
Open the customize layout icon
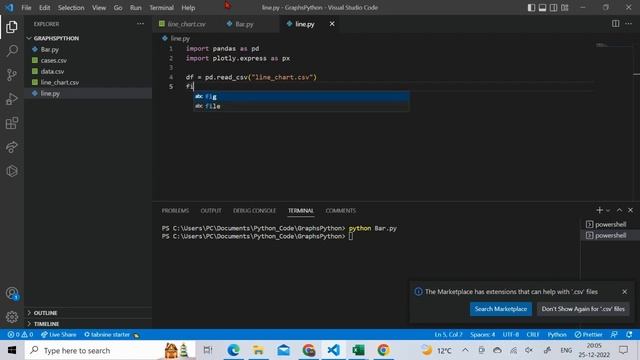click(x=565, y=7)
